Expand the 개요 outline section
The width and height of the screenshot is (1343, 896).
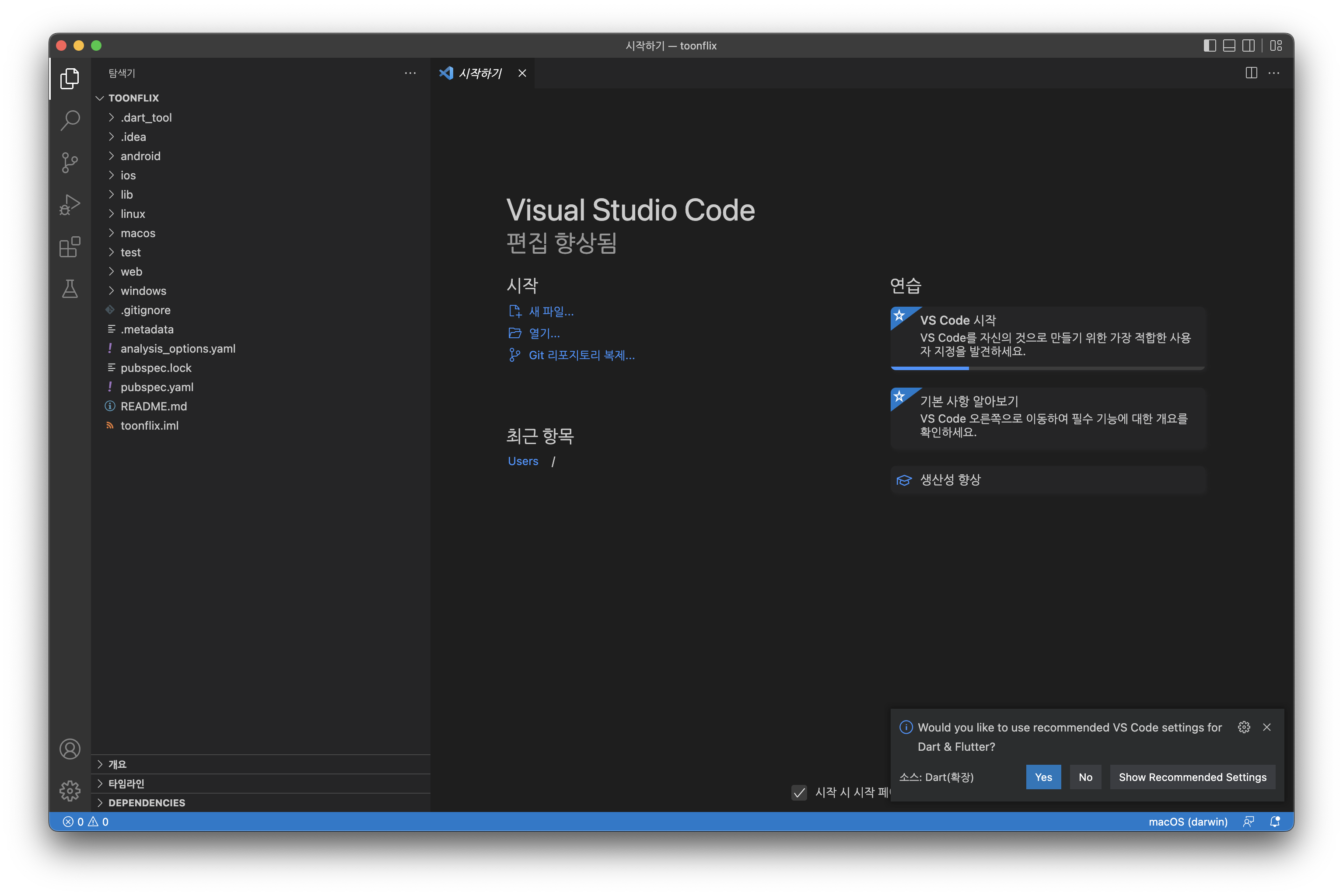click(x=260, y=765)
